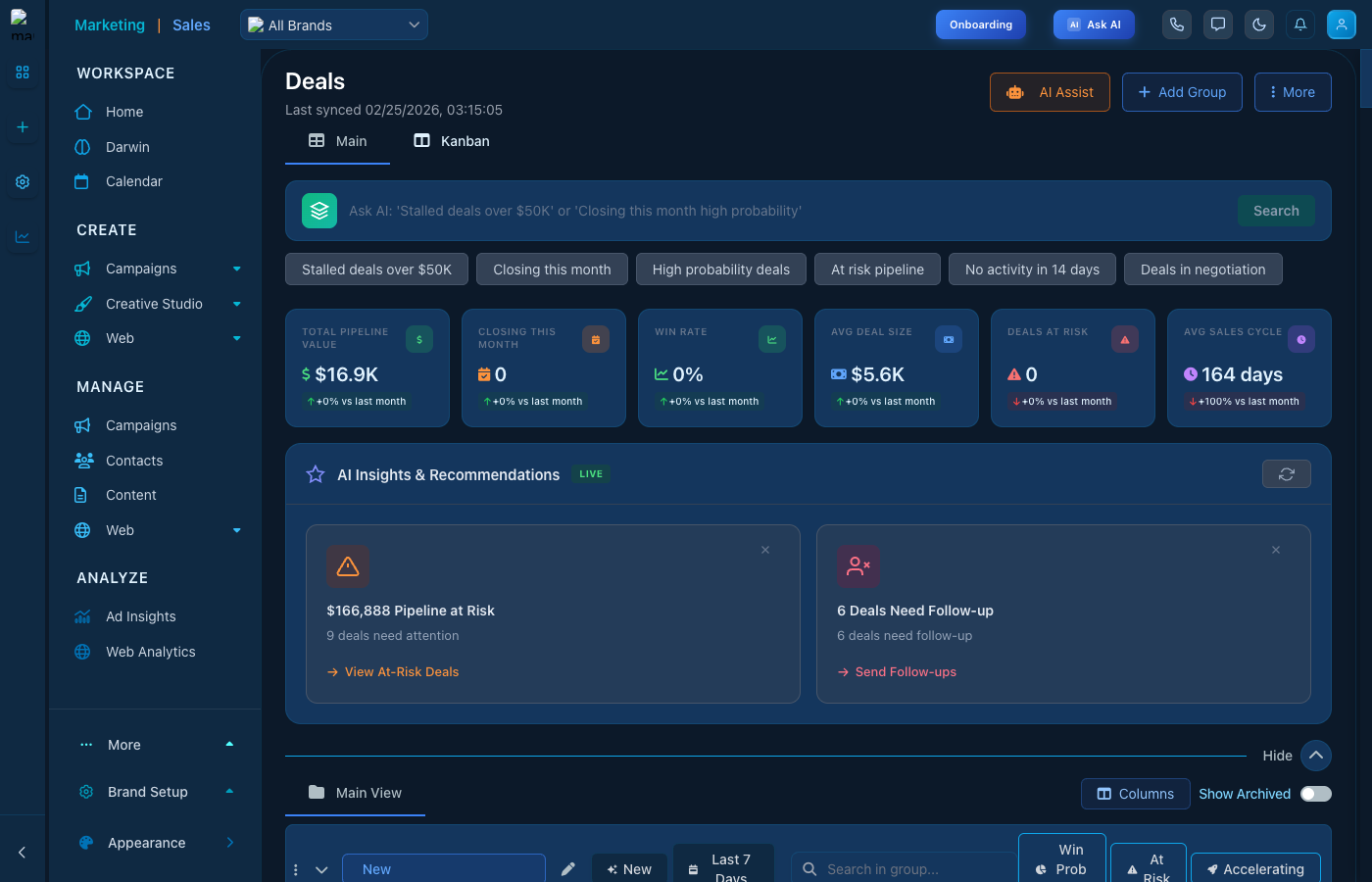
Task: Click the grid apps icon in left rail
Action: pyautogui.click(x=23, y=73)
